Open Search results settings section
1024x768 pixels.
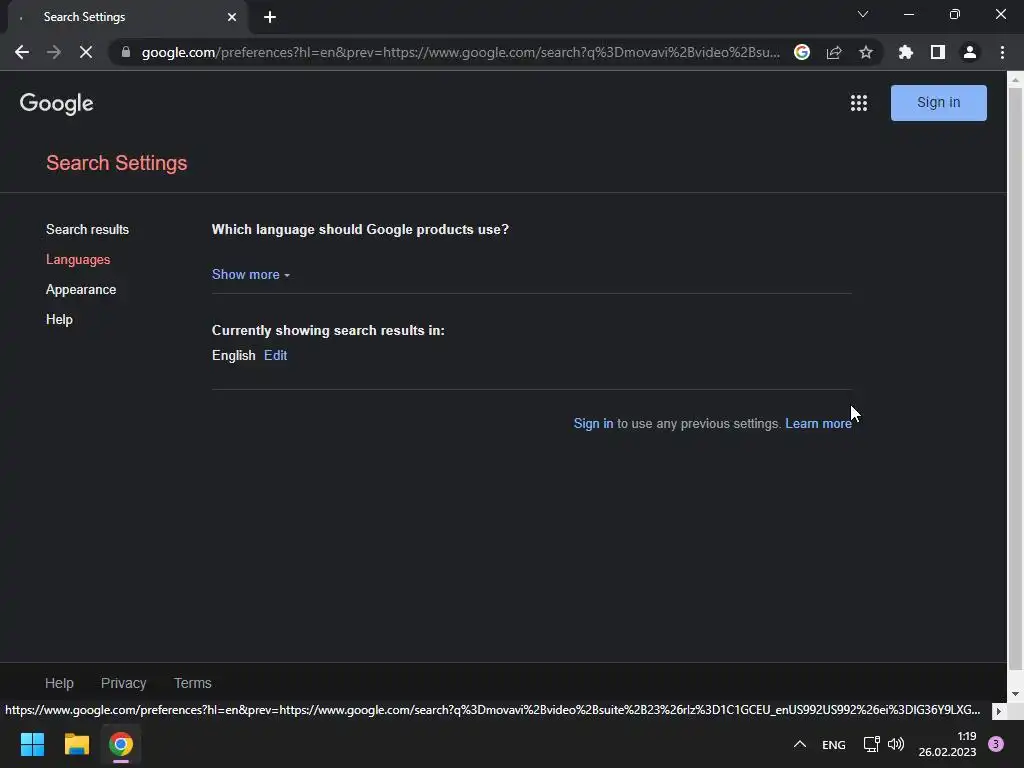pos(88,229)
